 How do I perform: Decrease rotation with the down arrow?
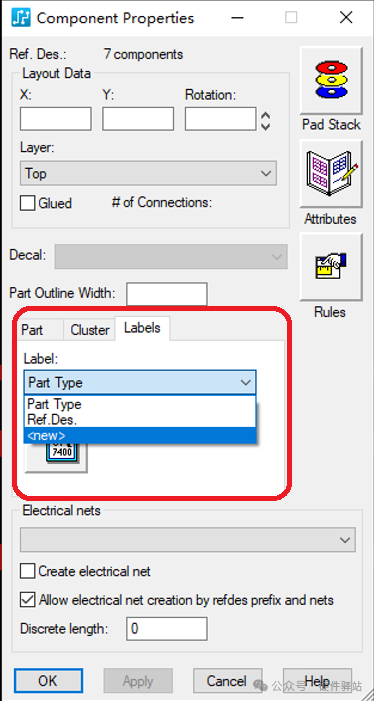265,126
